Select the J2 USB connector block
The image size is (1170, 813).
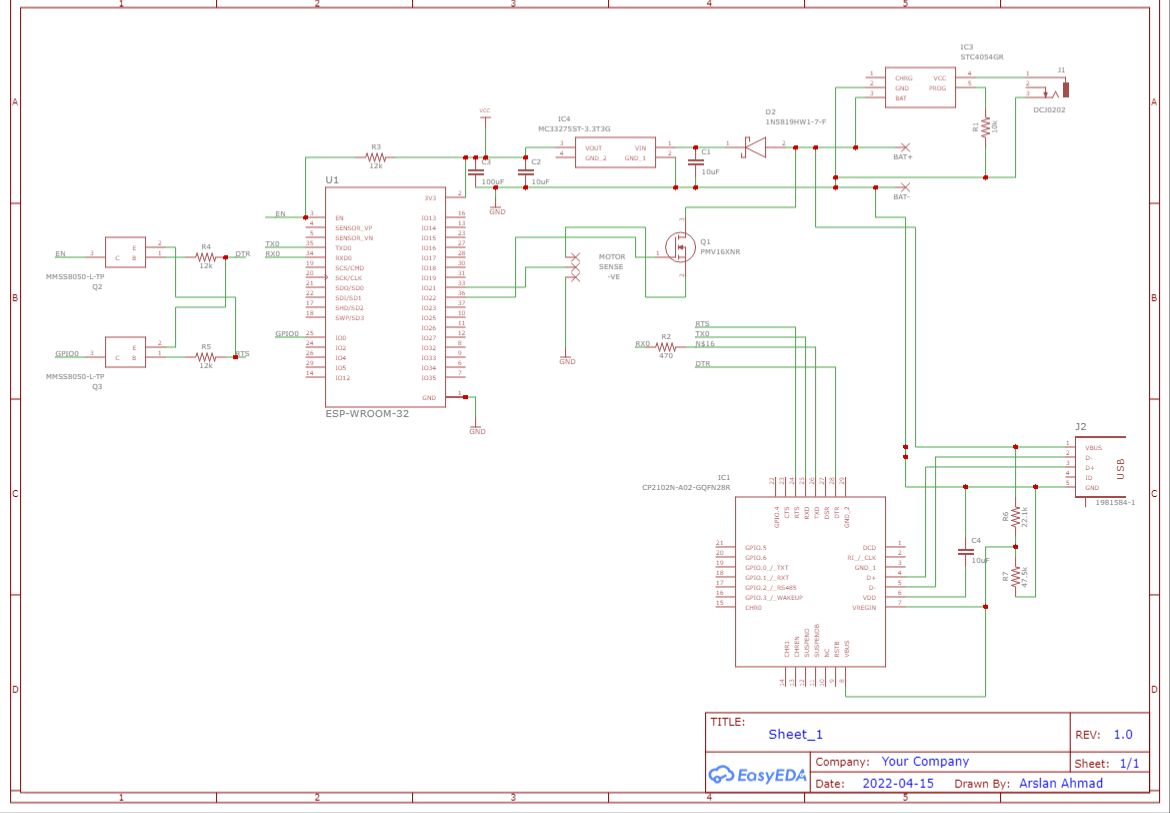click(x=1101, y=467)
